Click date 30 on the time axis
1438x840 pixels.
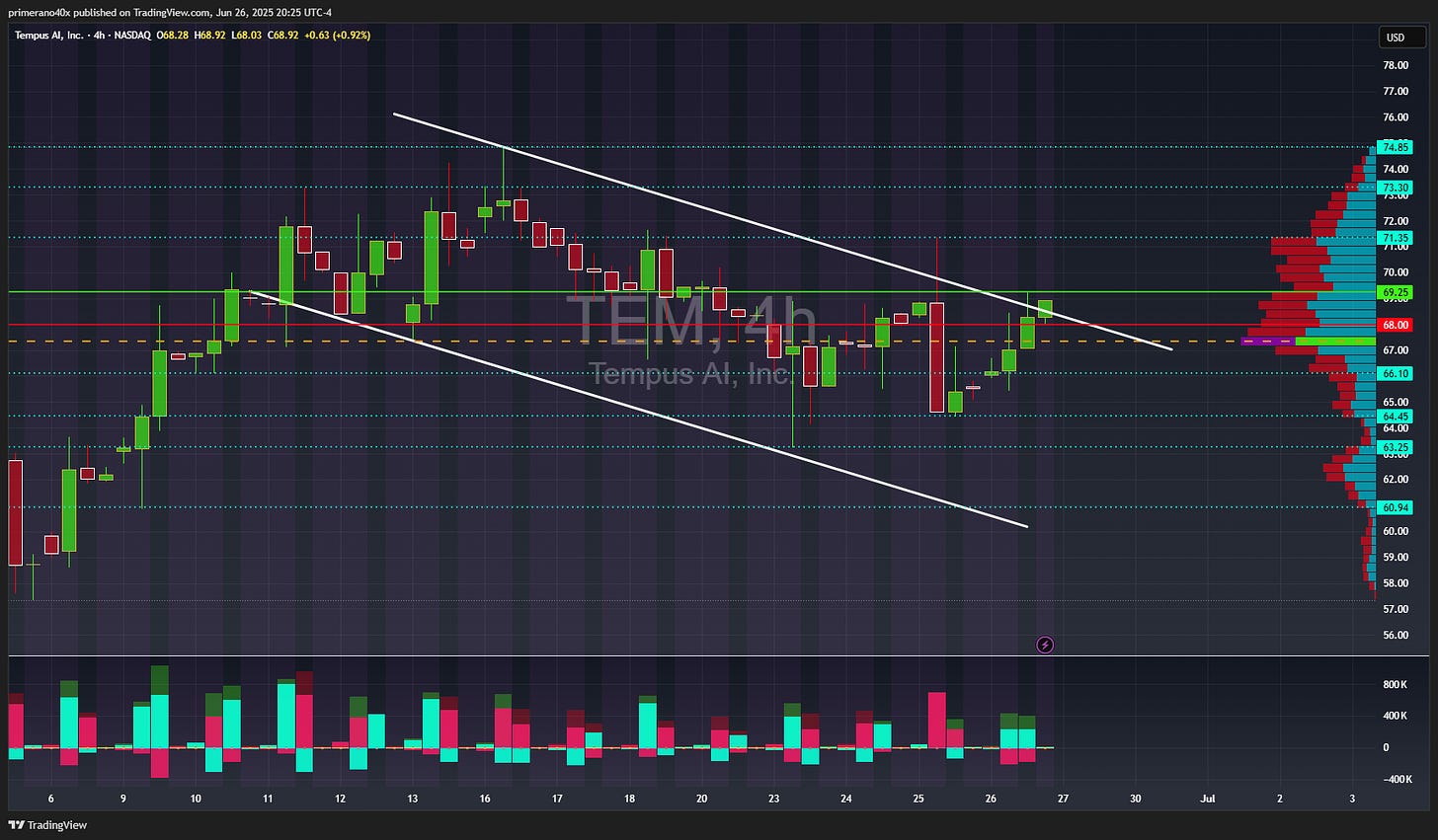(x=1135, y=798)
